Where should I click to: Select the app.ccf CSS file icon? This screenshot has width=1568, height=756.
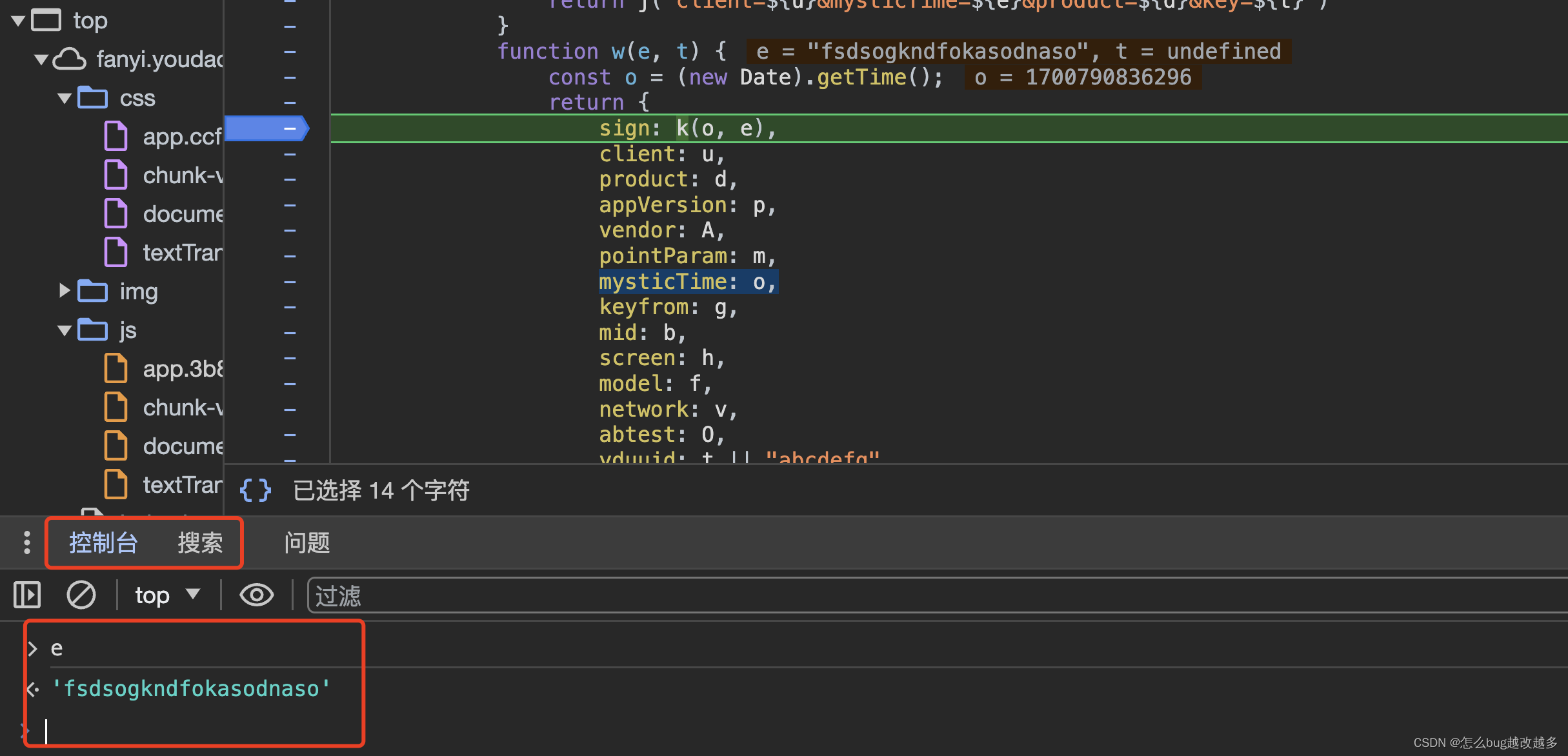116,136
